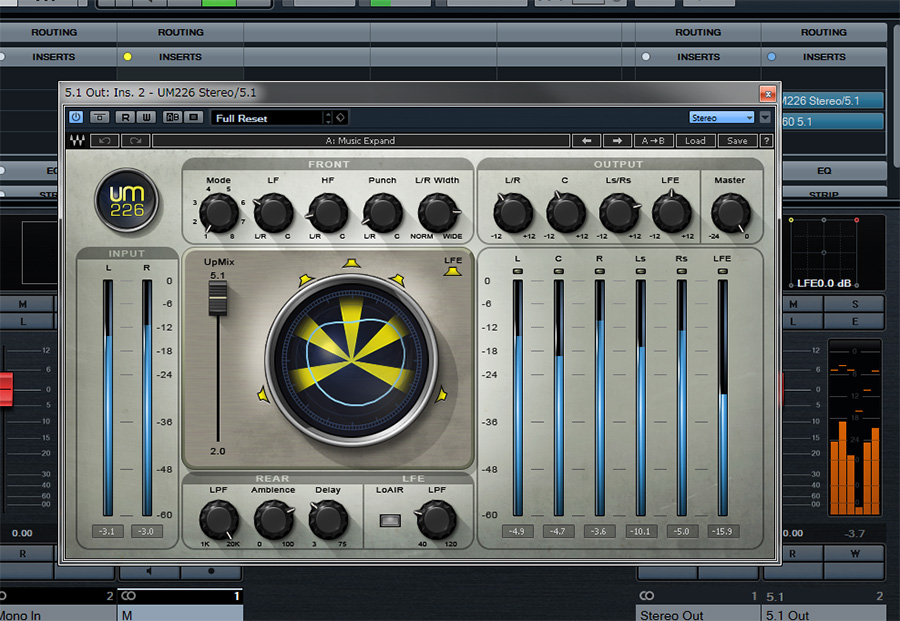Open the Stereo channel configuration dropdown
Viewport: 900px width, 621px height.
(x=721, y=117)
